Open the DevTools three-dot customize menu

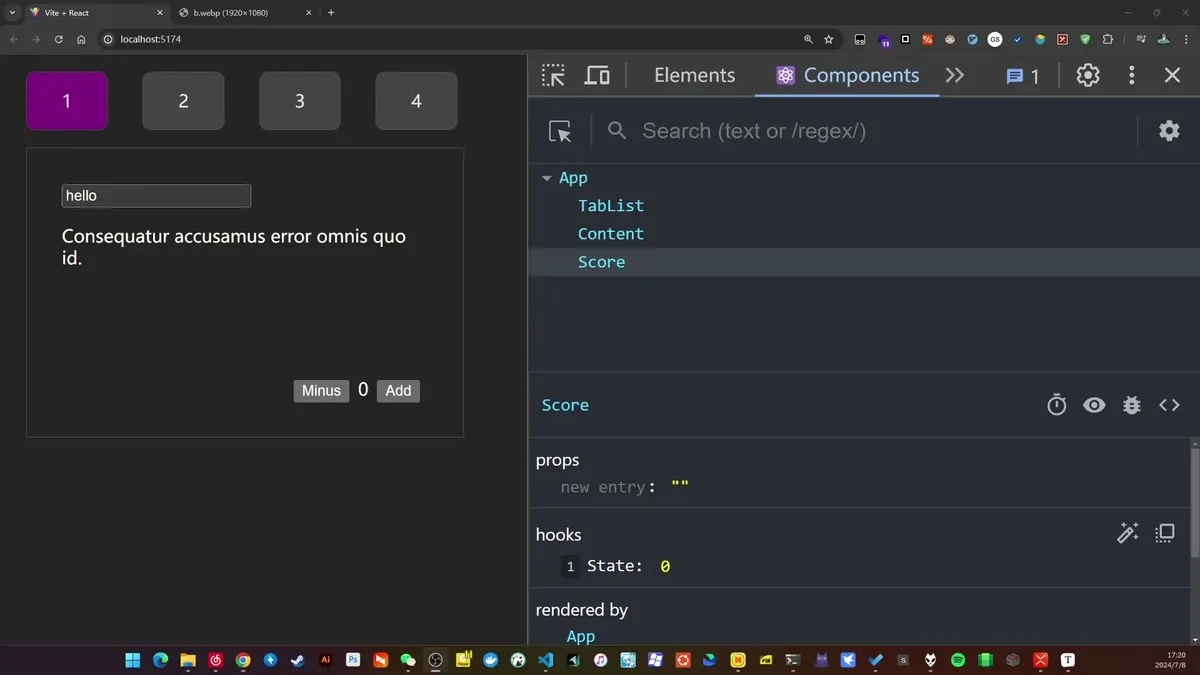point(1132,75)
